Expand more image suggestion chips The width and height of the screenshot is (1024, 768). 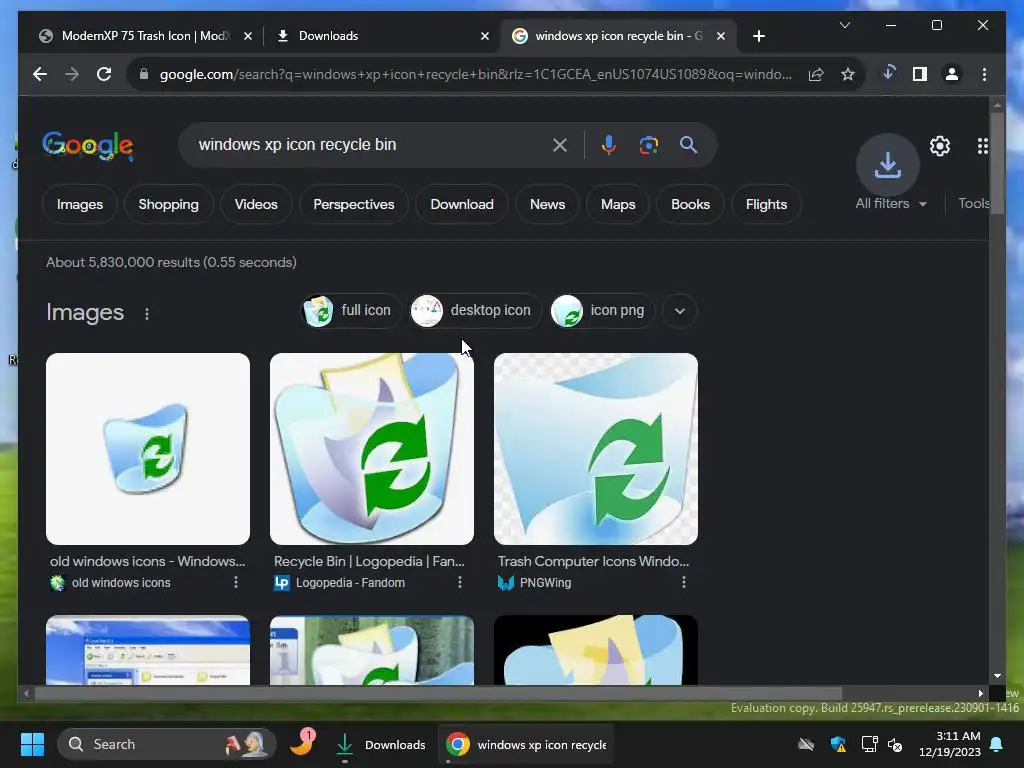click(680, 311)
